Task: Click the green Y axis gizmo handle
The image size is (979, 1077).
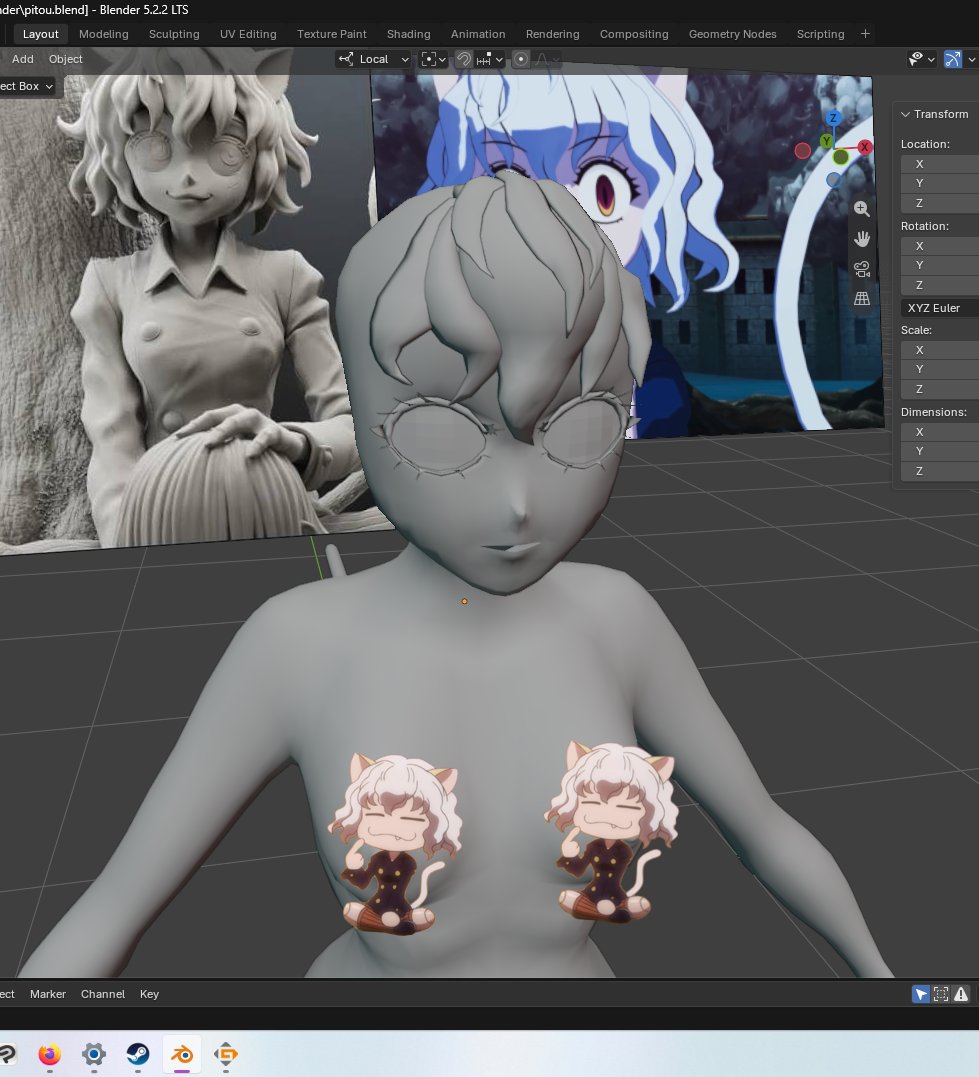Action: tap(826, 141)
